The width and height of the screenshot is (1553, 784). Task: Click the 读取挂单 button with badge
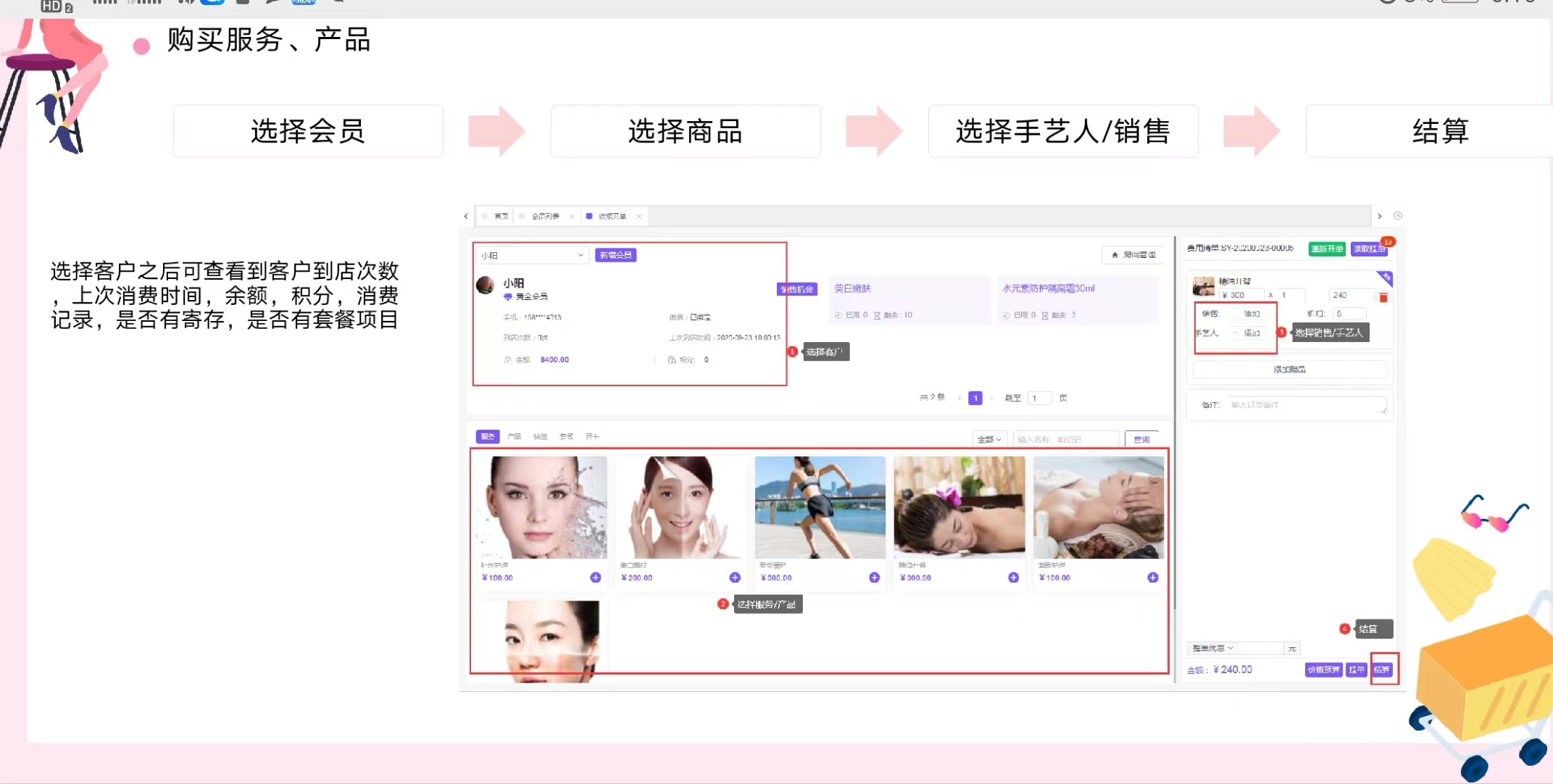point(1369,249)
